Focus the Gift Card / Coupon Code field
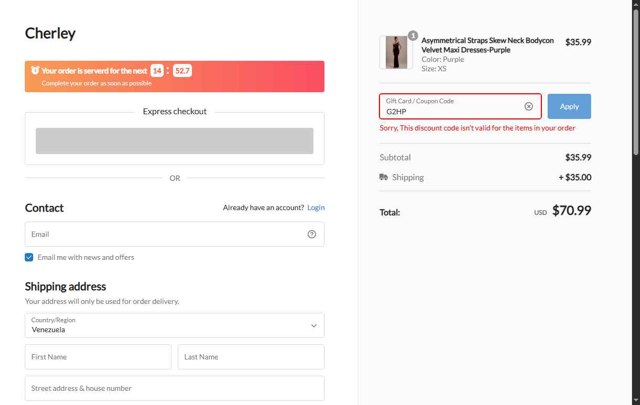This screenshot has height=405, width=640. pyautogui.click(x=460, y=107)
